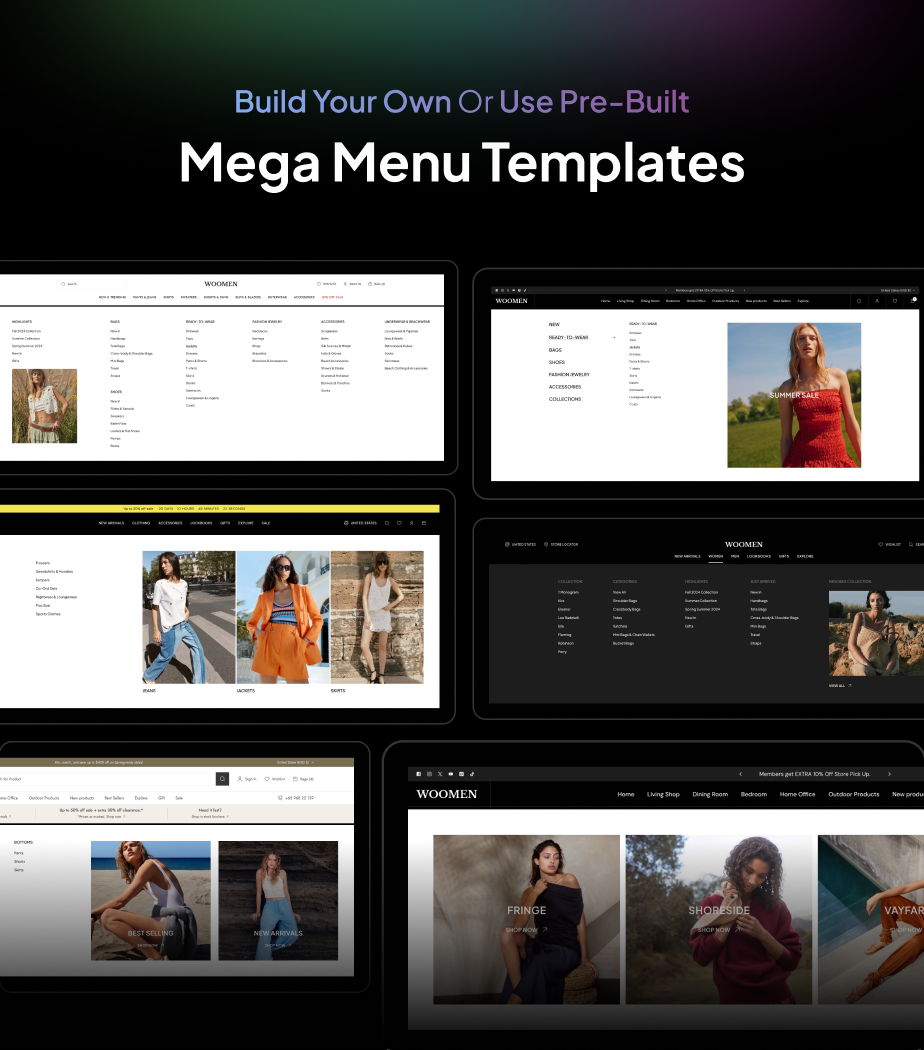924x1050 pixels.
Task: Click next arrow on the Members get EXTRA 10% banner
Action: pos(889,774)
